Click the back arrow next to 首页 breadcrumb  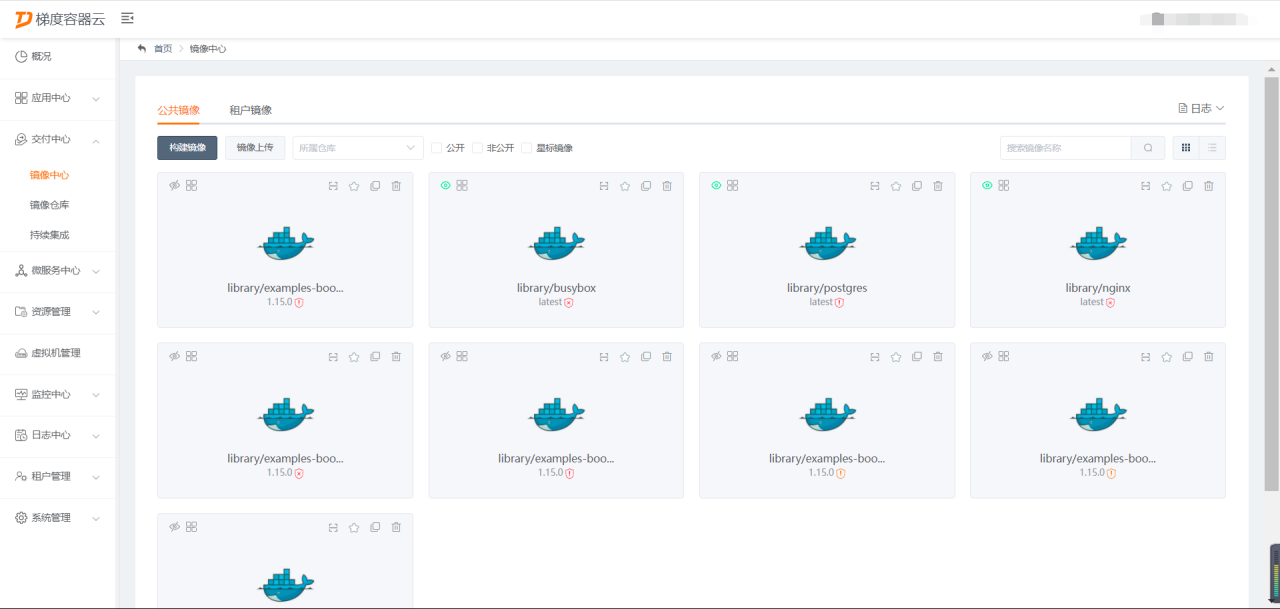coord(142,48)
